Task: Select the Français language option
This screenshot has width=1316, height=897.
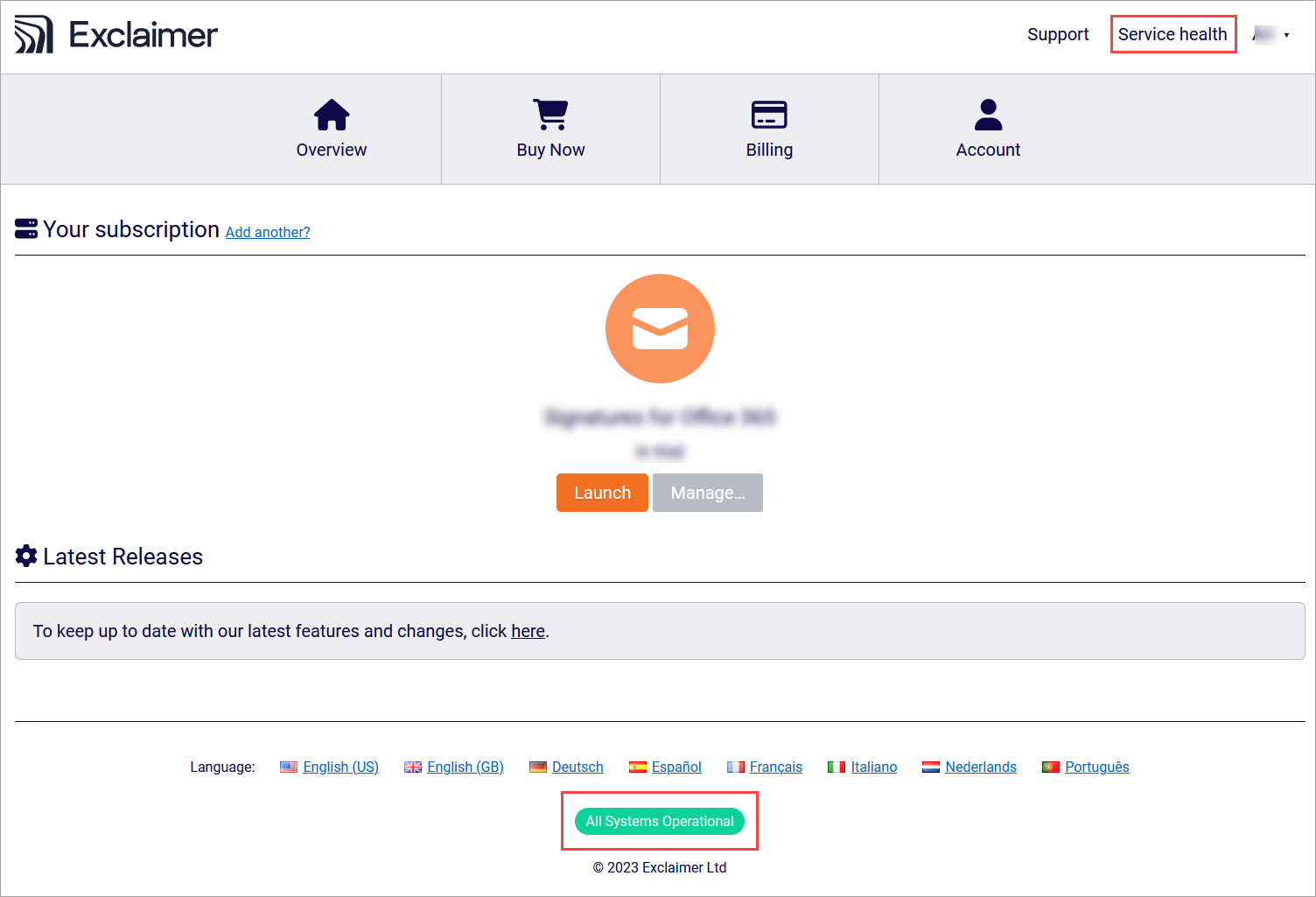Action: [775, 767]
